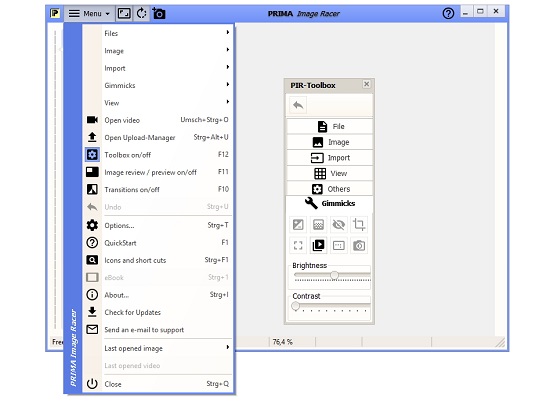Toggle Toolbox on/off
Image resolution: width=550 pixels, height=404 pixels.
click(x=158, y=155)
